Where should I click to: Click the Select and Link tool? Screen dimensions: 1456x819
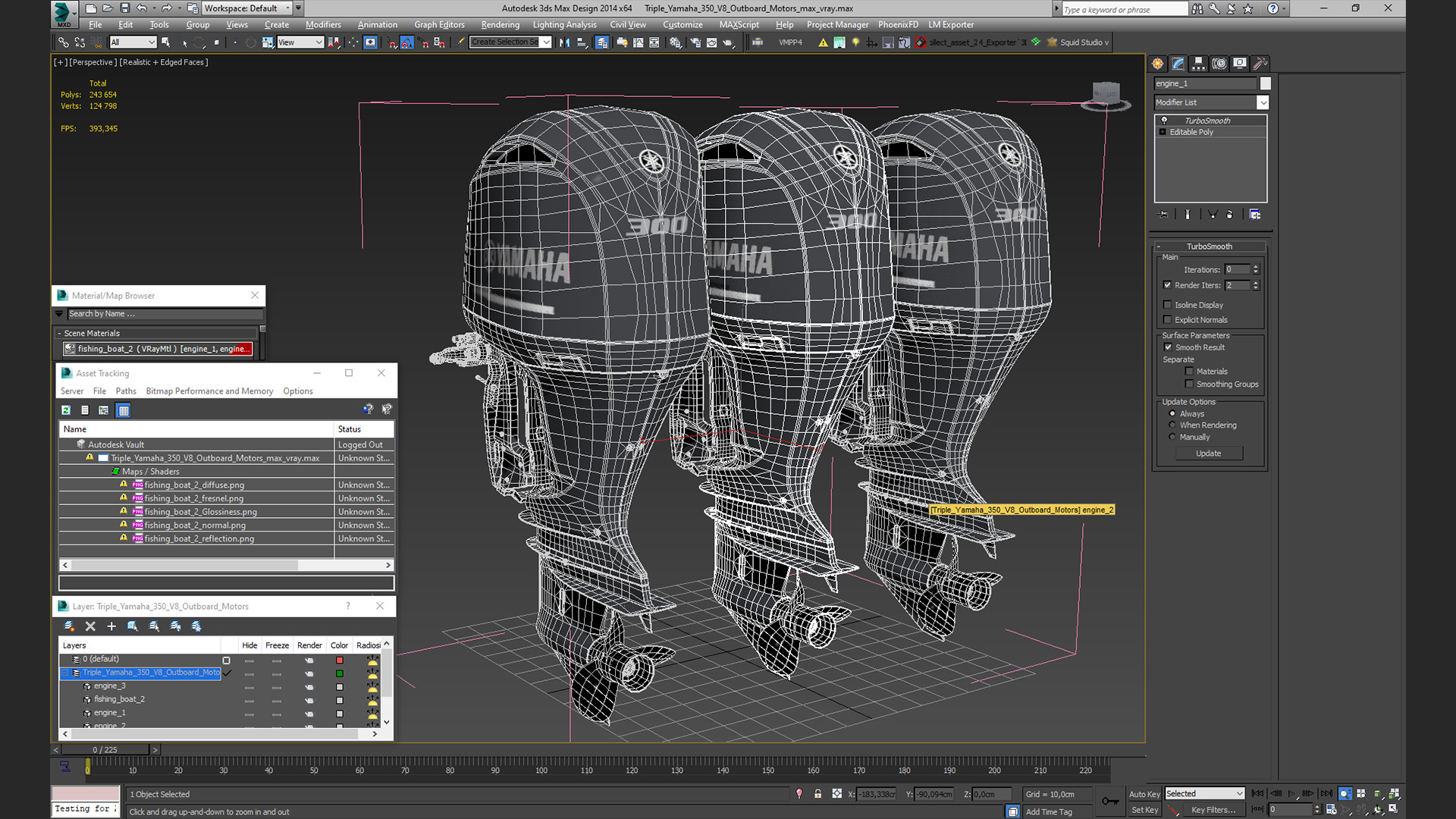(x=64, y=42)
